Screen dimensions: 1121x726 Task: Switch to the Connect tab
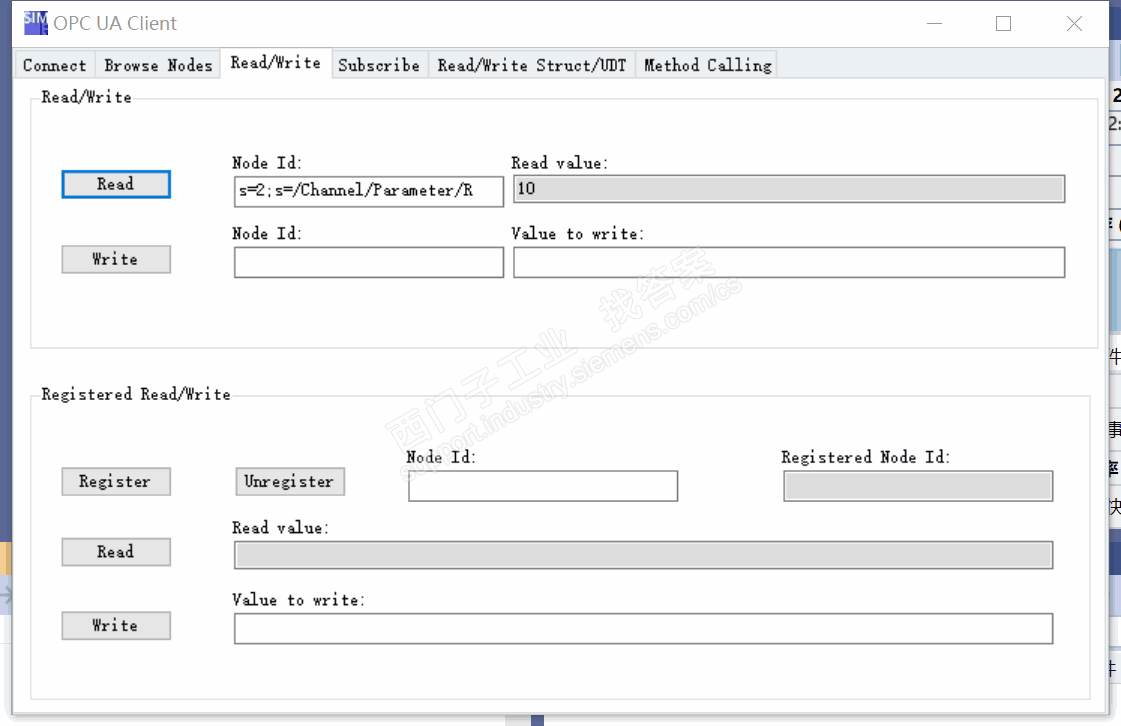[54, 65]
